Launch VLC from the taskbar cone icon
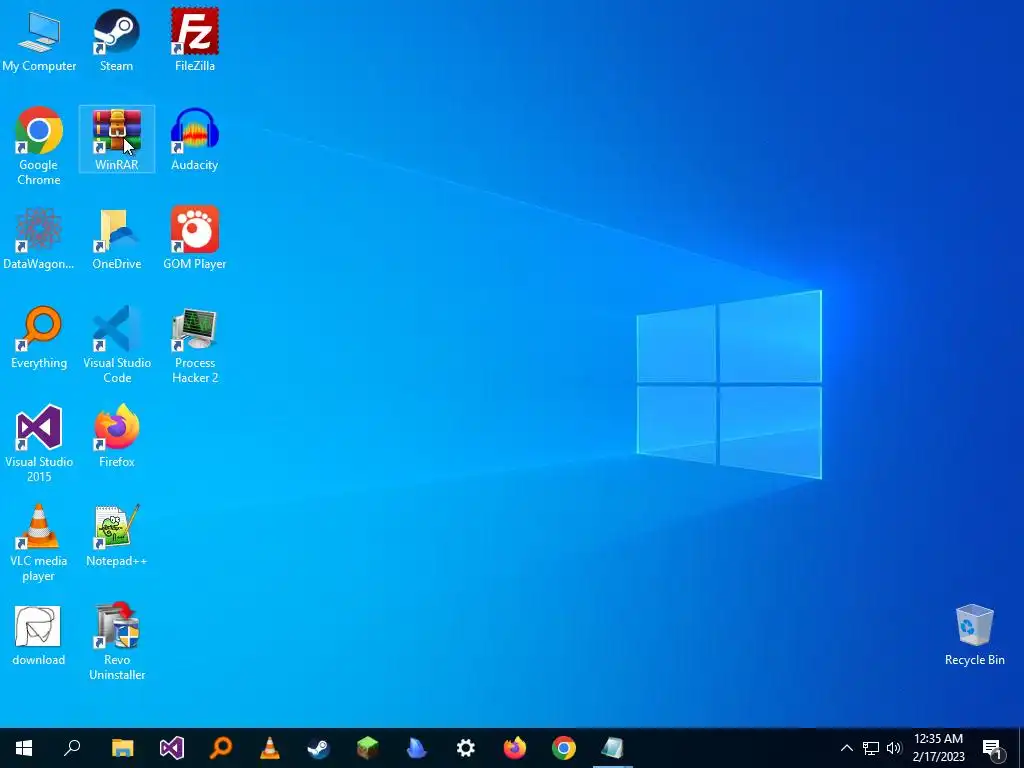The width and height of the screenshot is (1024, 768). point(270,748)
